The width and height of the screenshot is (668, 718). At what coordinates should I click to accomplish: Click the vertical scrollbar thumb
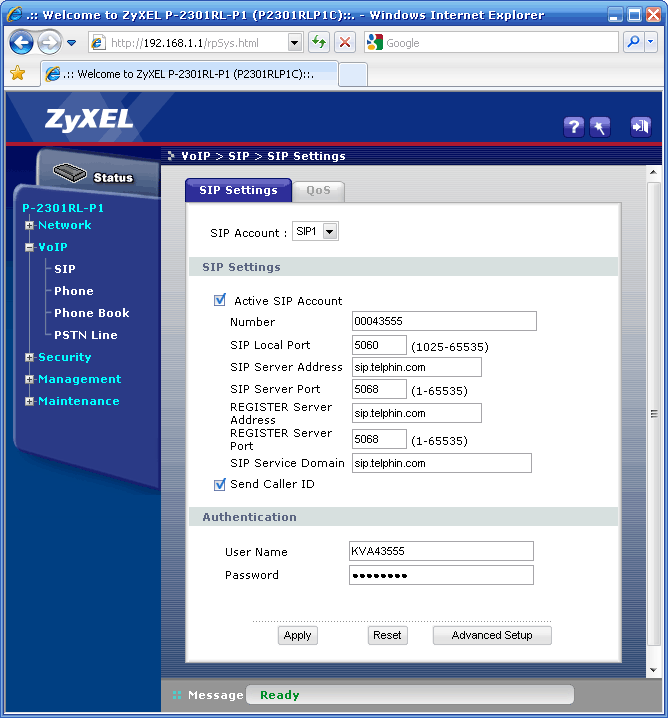tap(654, 413)
